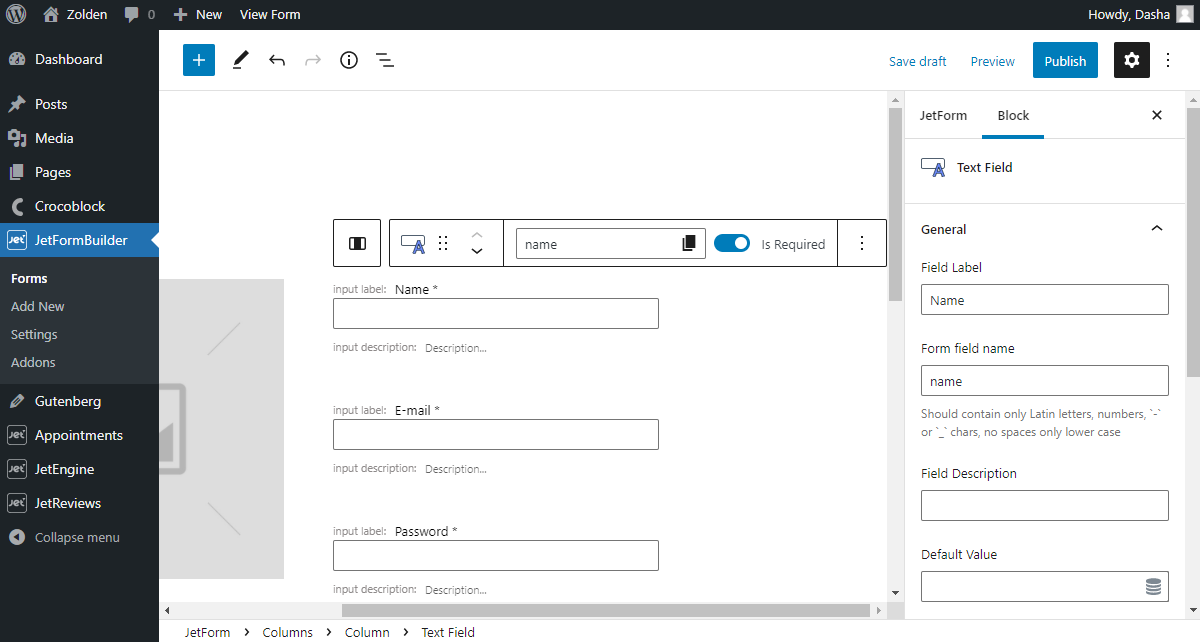
Task: Click the Save draft link
Action: 917,61
